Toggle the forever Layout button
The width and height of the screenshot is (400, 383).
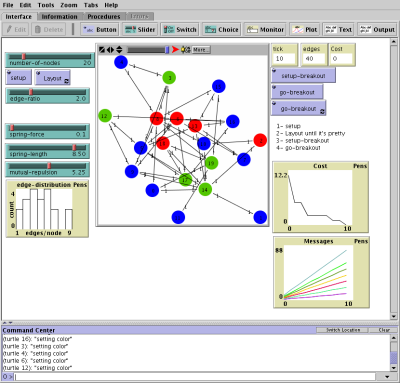(x=52, y=78)
